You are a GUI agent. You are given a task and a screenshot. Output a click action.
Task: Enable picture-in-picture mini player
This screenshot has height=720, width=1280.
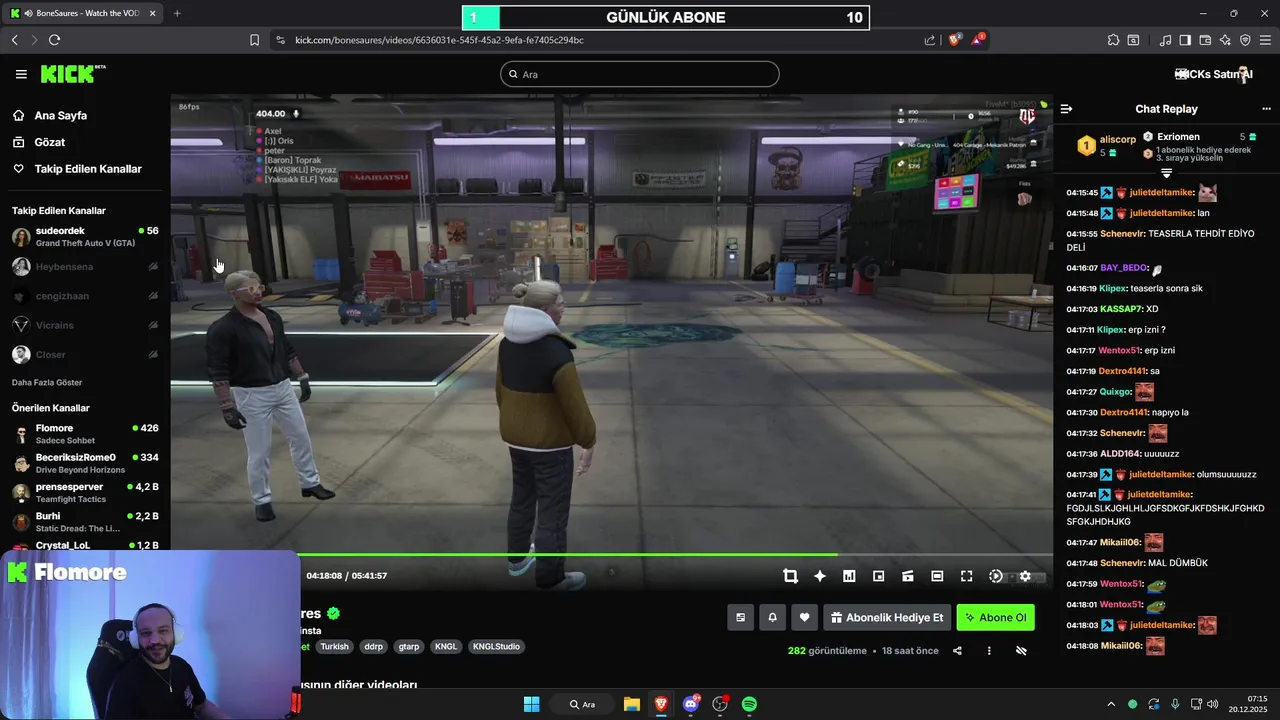[x=878, y=576]
